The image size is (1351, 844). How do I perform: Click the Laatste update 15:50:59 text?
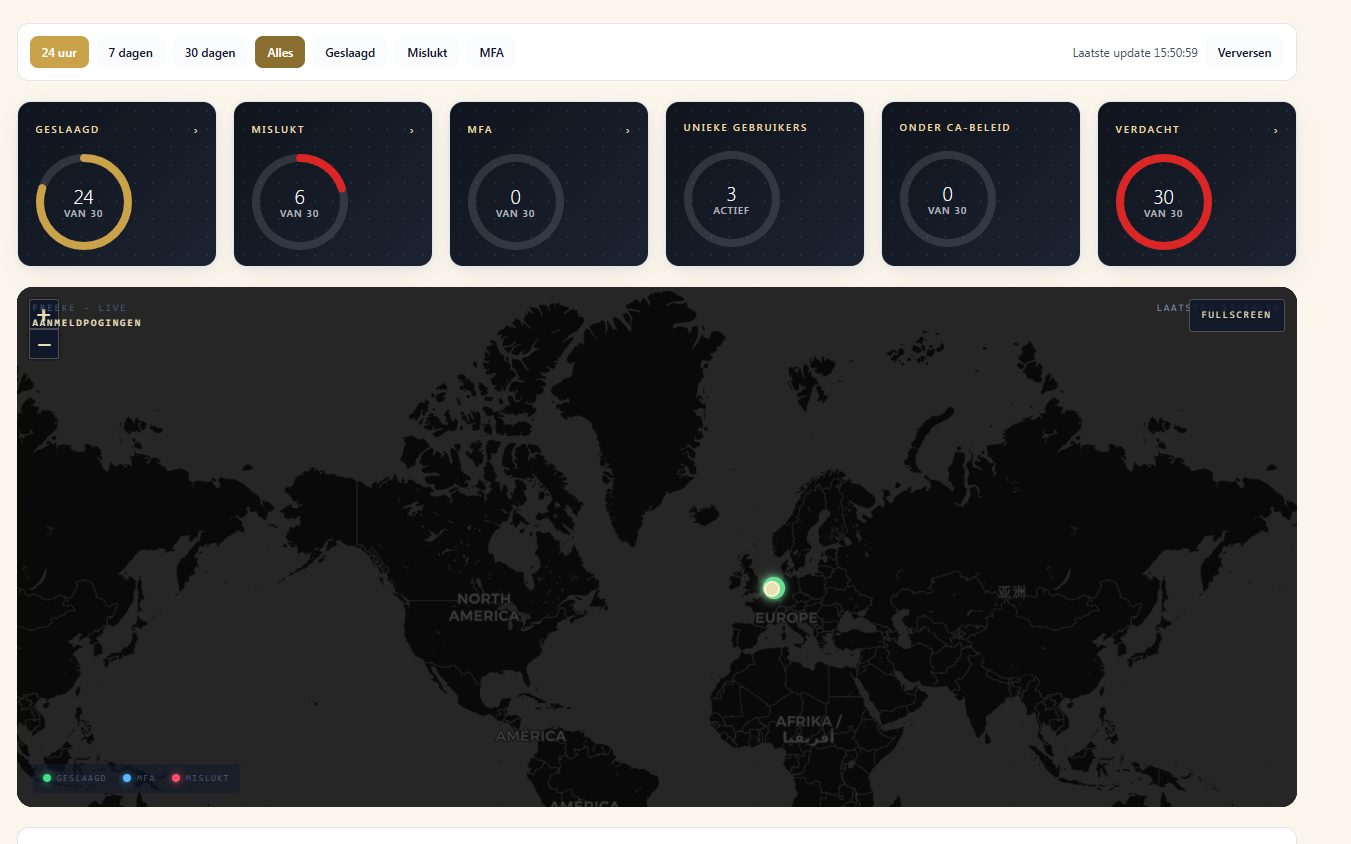(1135, 53)
